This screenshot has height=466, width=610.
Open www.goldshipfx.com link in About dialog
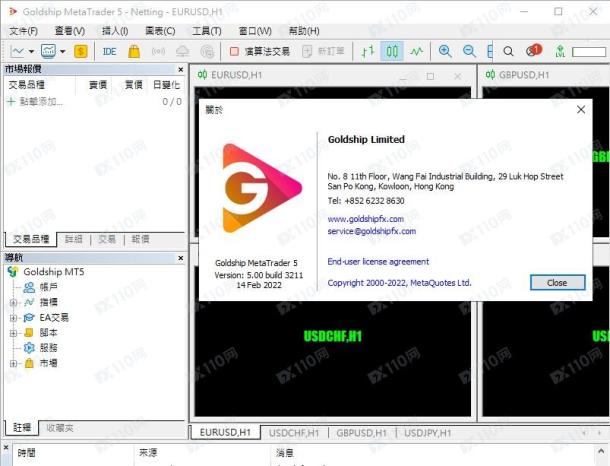[x=366, y=219]
